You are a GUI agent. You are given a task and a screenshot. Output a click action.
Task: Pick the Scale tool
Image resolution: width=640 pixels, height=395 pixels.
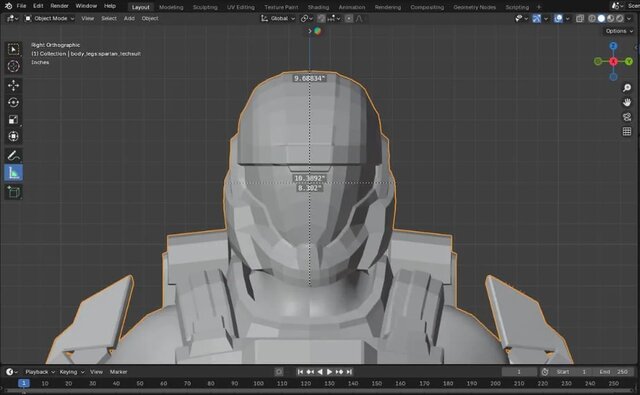13,120
